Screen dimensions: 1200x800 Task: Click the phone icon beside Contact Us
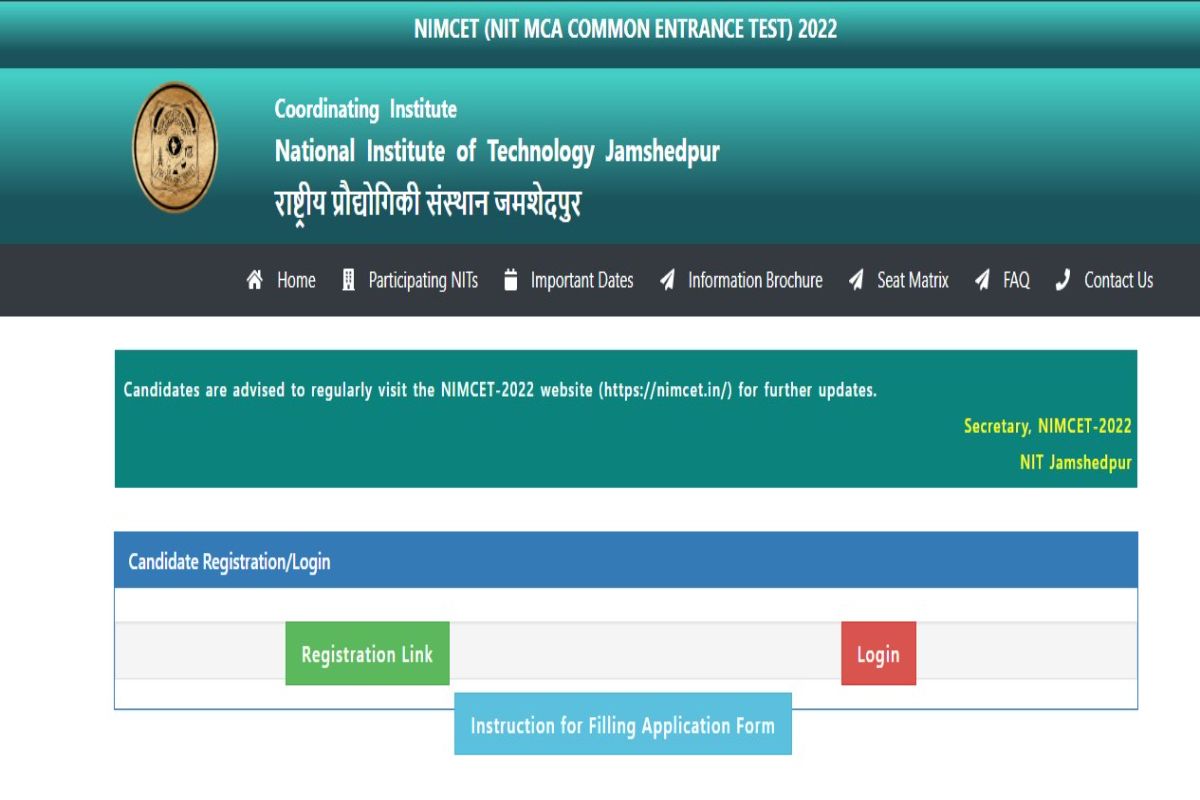[1063, 280]
